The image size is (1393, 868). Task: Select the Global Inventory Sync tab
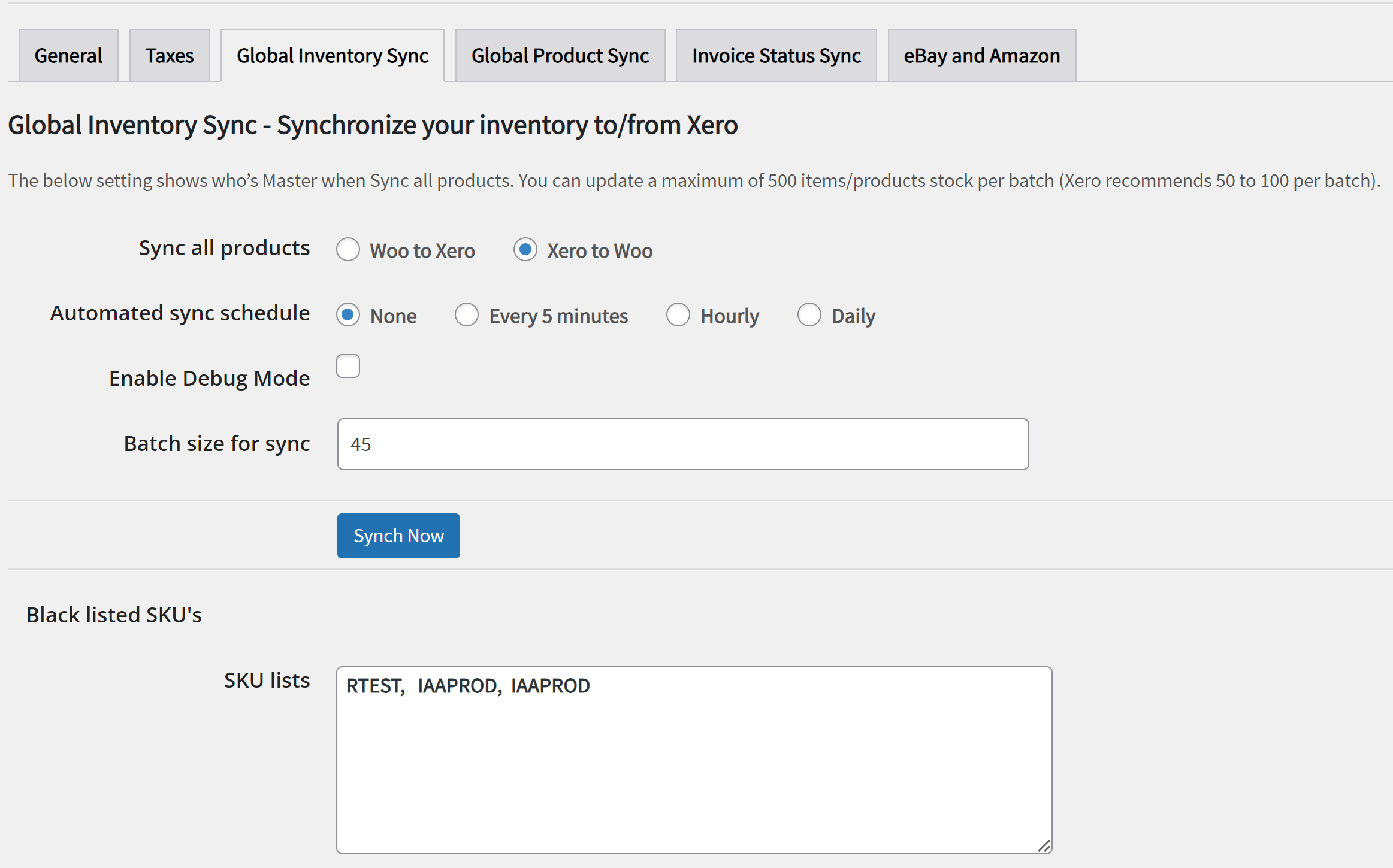click(x=333, y=55)
